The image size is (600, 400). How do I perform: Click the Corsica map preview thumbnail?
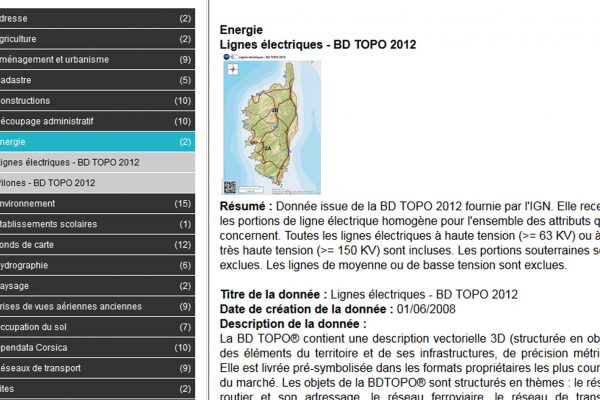point(272,124)
